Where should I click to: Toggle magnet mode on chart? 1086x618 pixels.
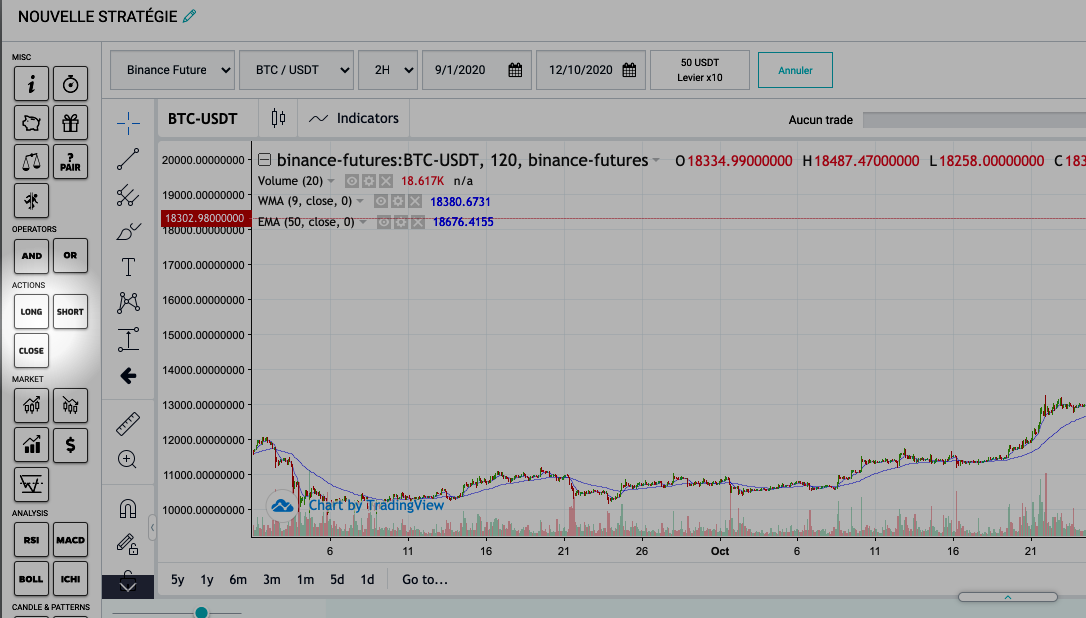coord(128,509)
